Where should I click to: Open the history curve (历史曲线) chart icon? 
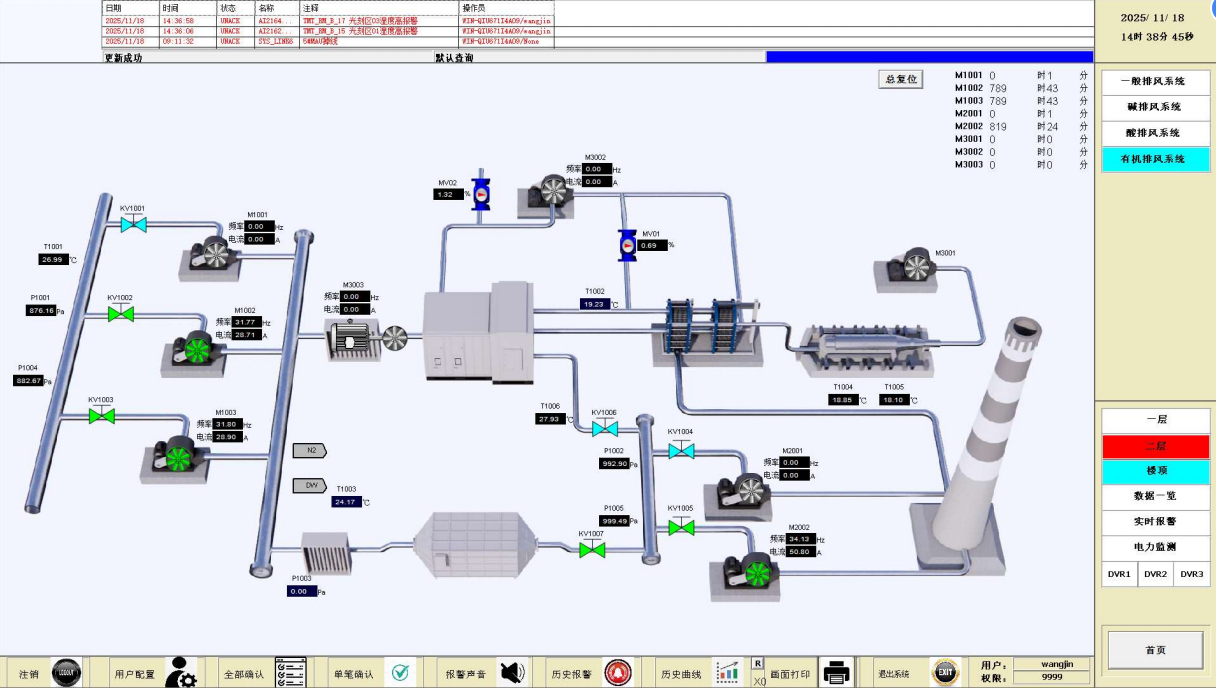point(727,672)
